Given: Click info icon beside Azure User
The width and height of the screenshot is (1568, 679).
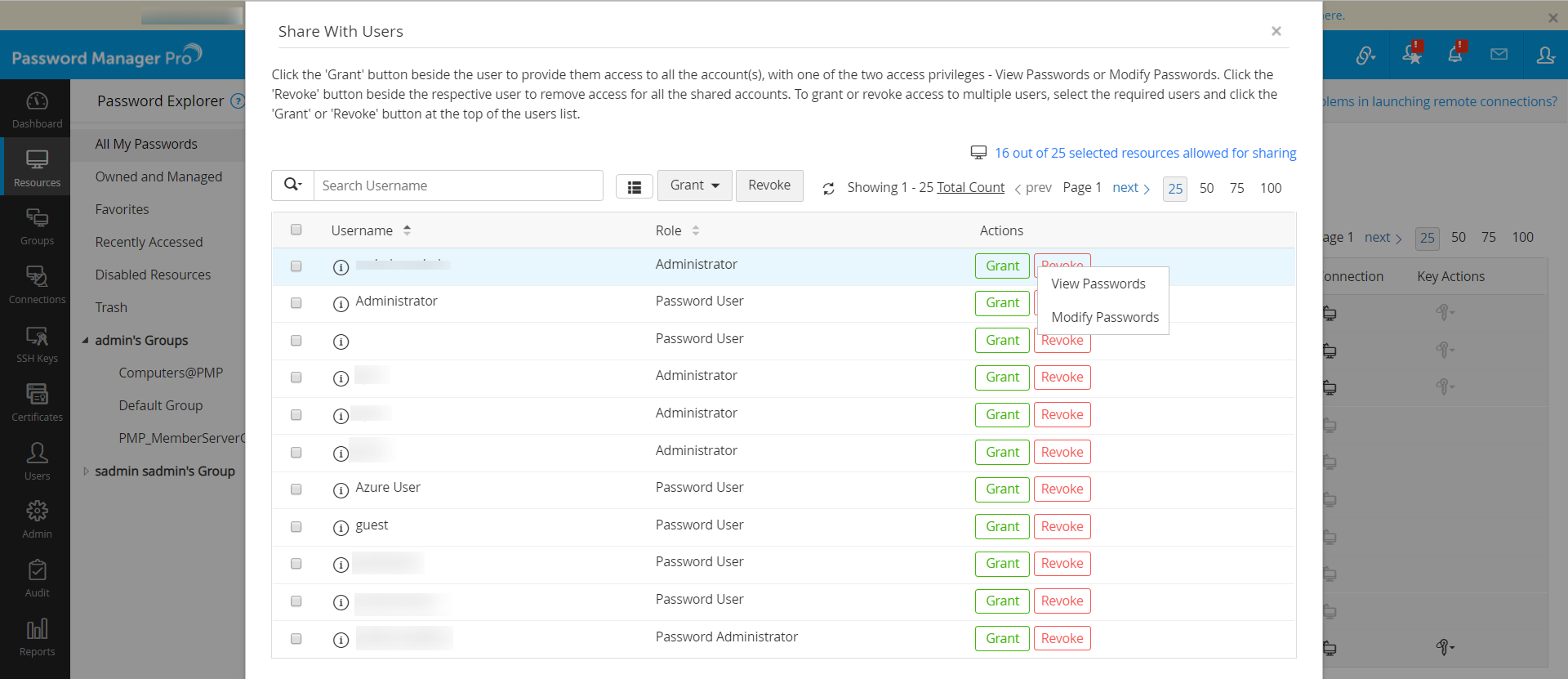Looking at the screenshot, I should [341, 490].
